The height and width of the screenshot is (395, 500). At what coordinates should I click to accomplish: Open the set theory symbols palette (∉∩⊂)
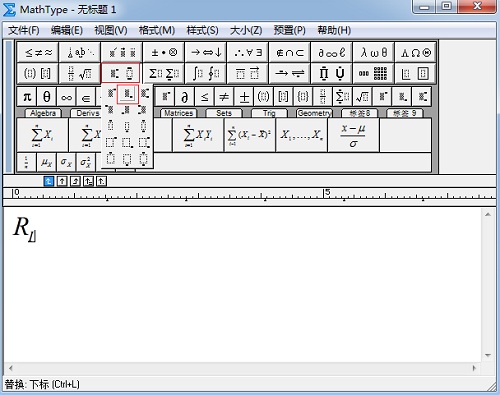pyautogui.click(x=290, y=52)
